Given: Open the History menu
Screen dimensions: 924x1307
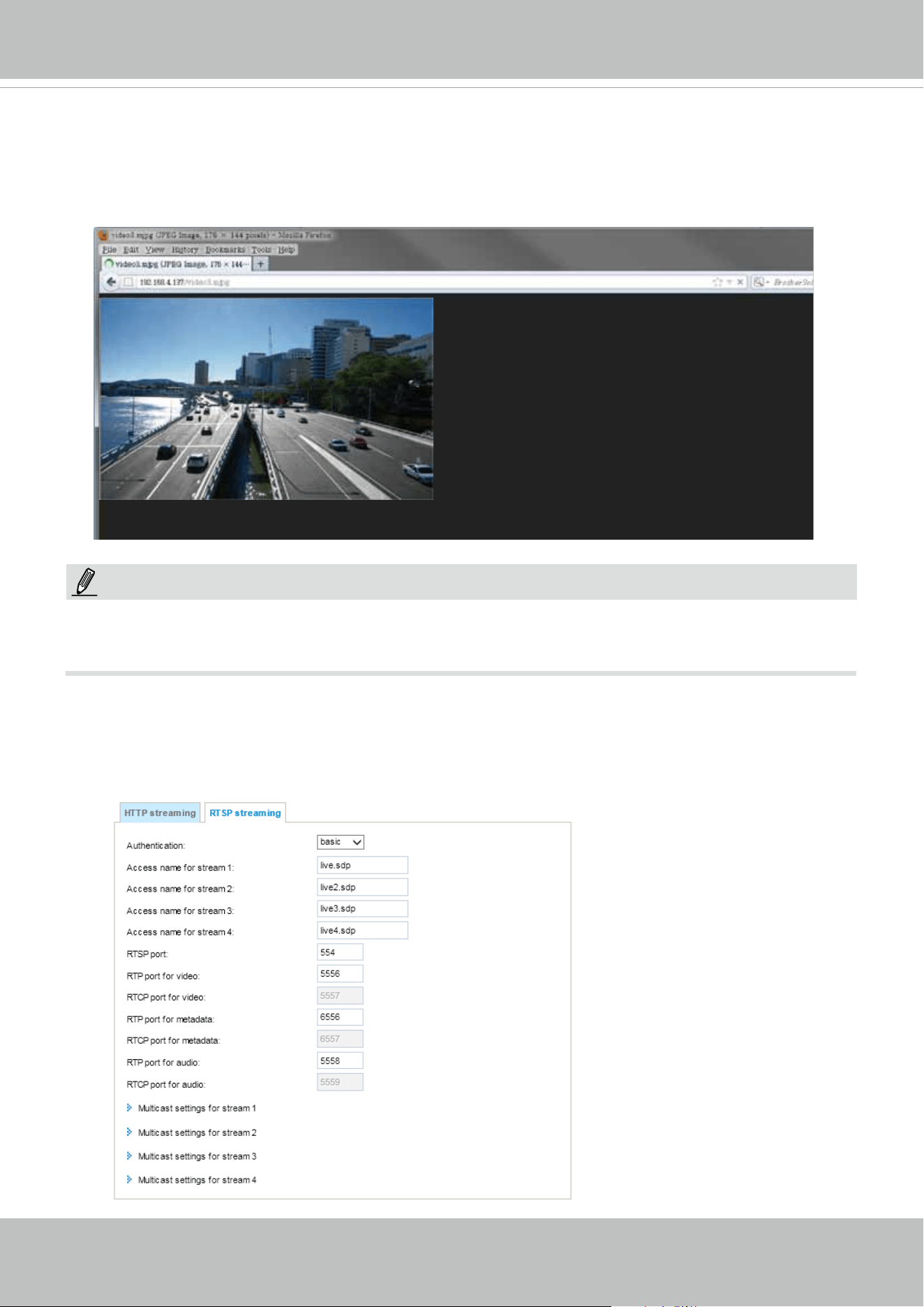Looking at the screenshot, I should click(x=185, y=250).
